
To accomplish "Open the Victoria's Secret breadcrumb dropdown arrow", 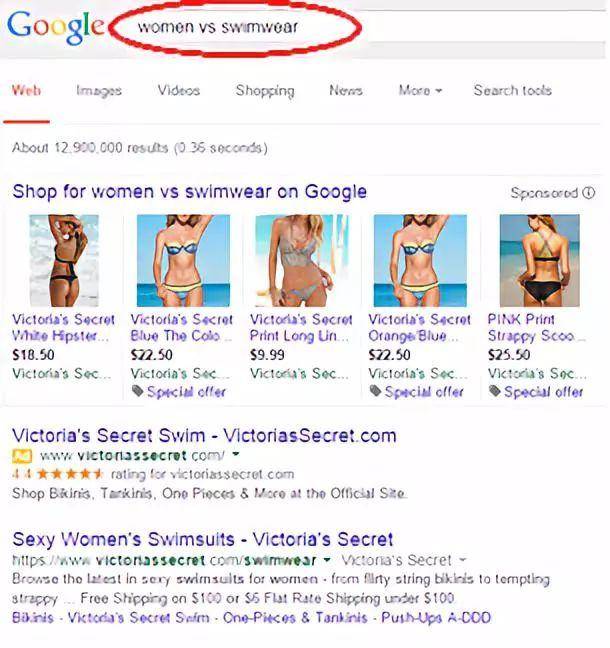I will tap(463, 560).
